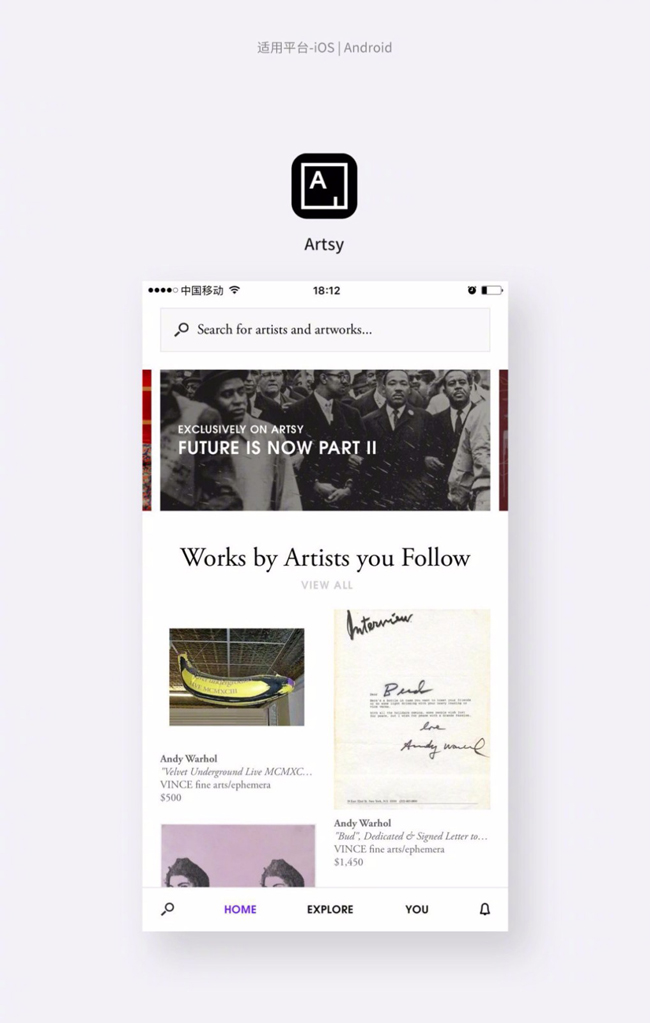Click the Artsy app logo icon
The height and width of the screenshot is (1023, 650).
pyautogui.click(x=324, y=186)
